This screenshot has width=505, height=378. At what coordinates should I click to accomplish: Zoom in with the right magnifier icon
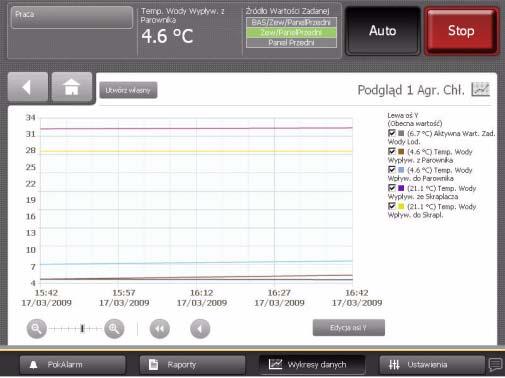(x=114, y=329)
